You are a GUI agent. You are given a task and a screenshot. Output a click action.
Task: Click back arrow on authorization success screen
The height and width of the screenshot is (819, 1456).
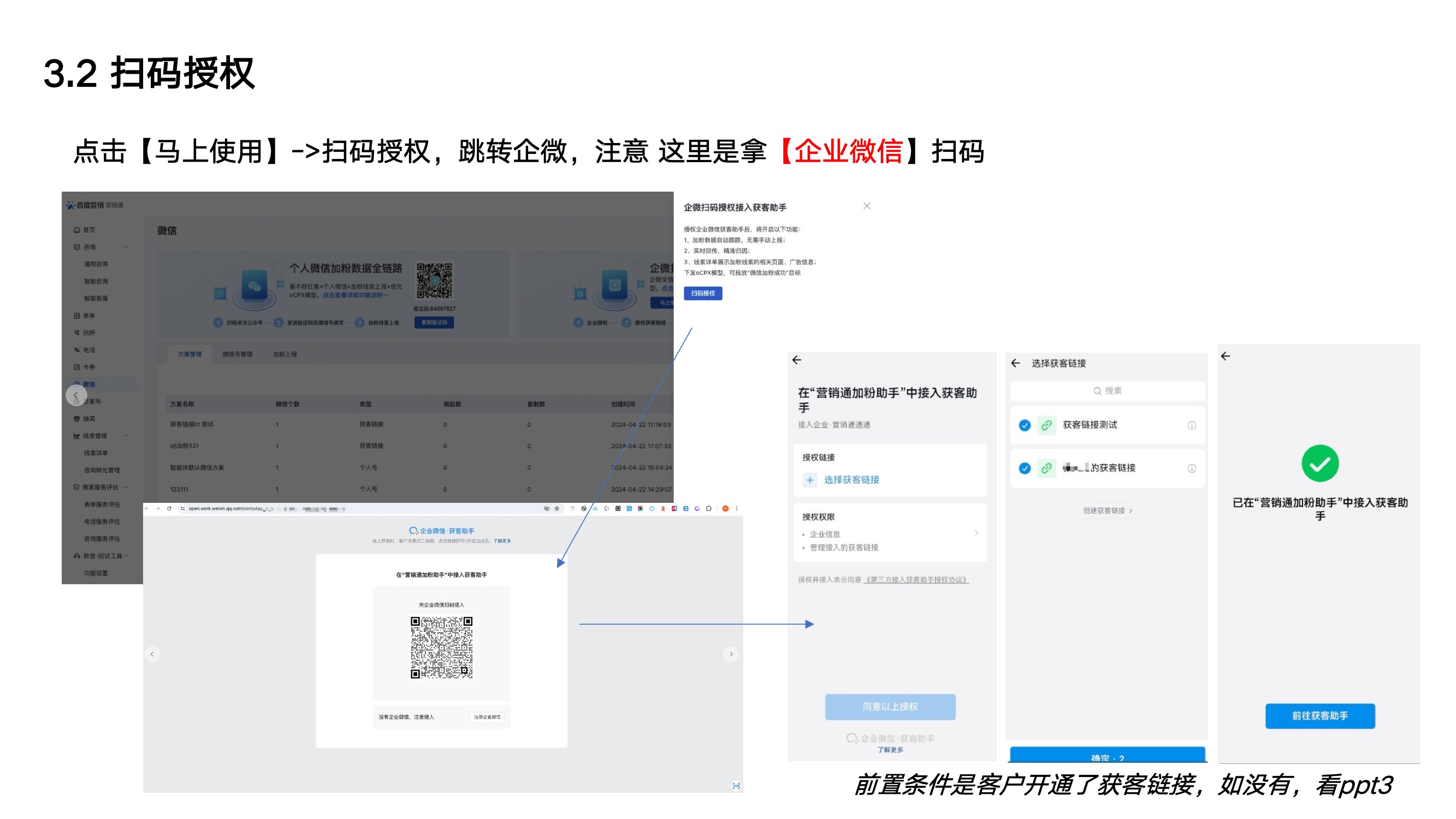[1226, 356]
